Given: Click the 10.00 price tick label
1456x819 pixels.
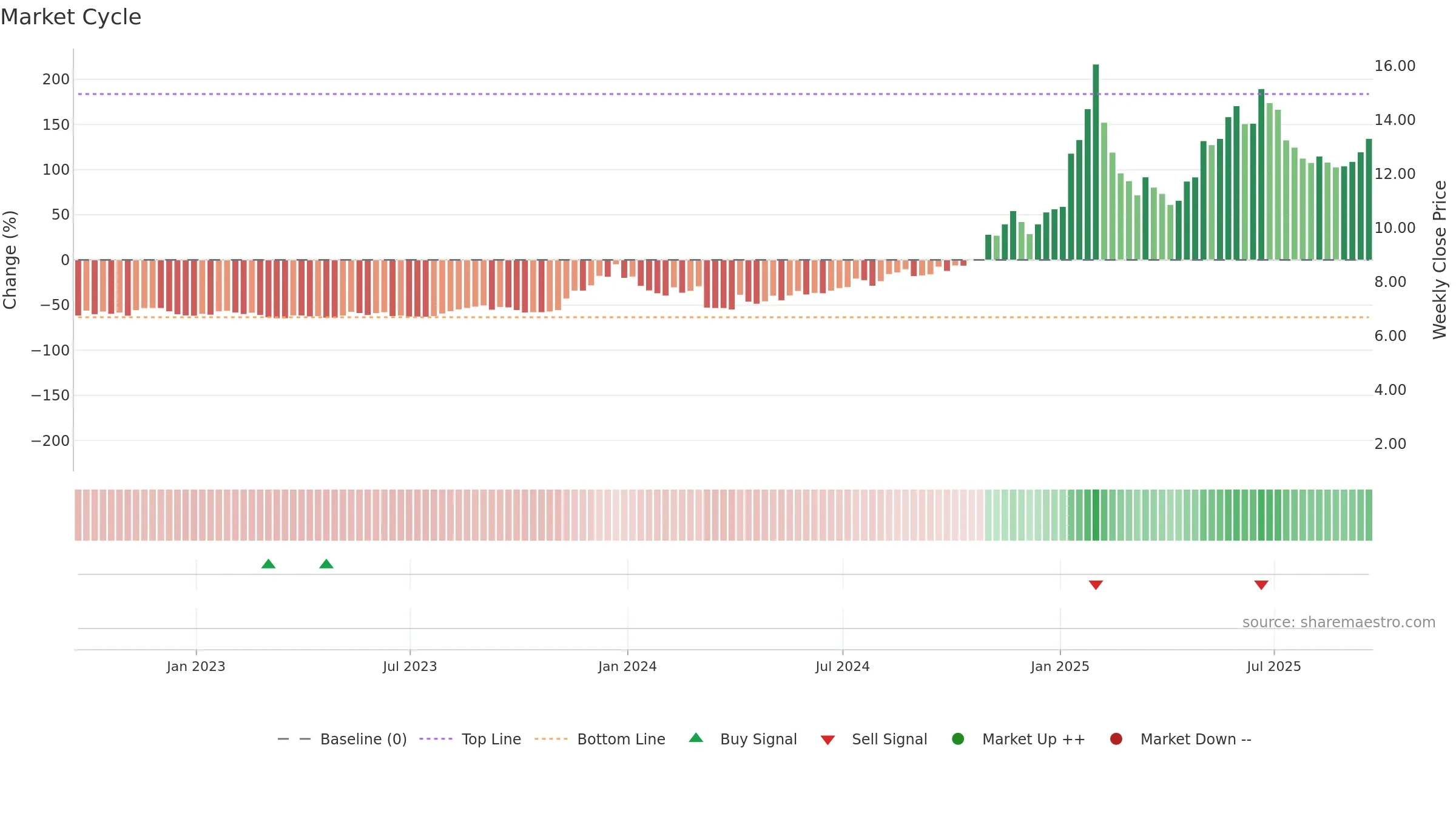Looking at the screenshot, I should 1395,228.
